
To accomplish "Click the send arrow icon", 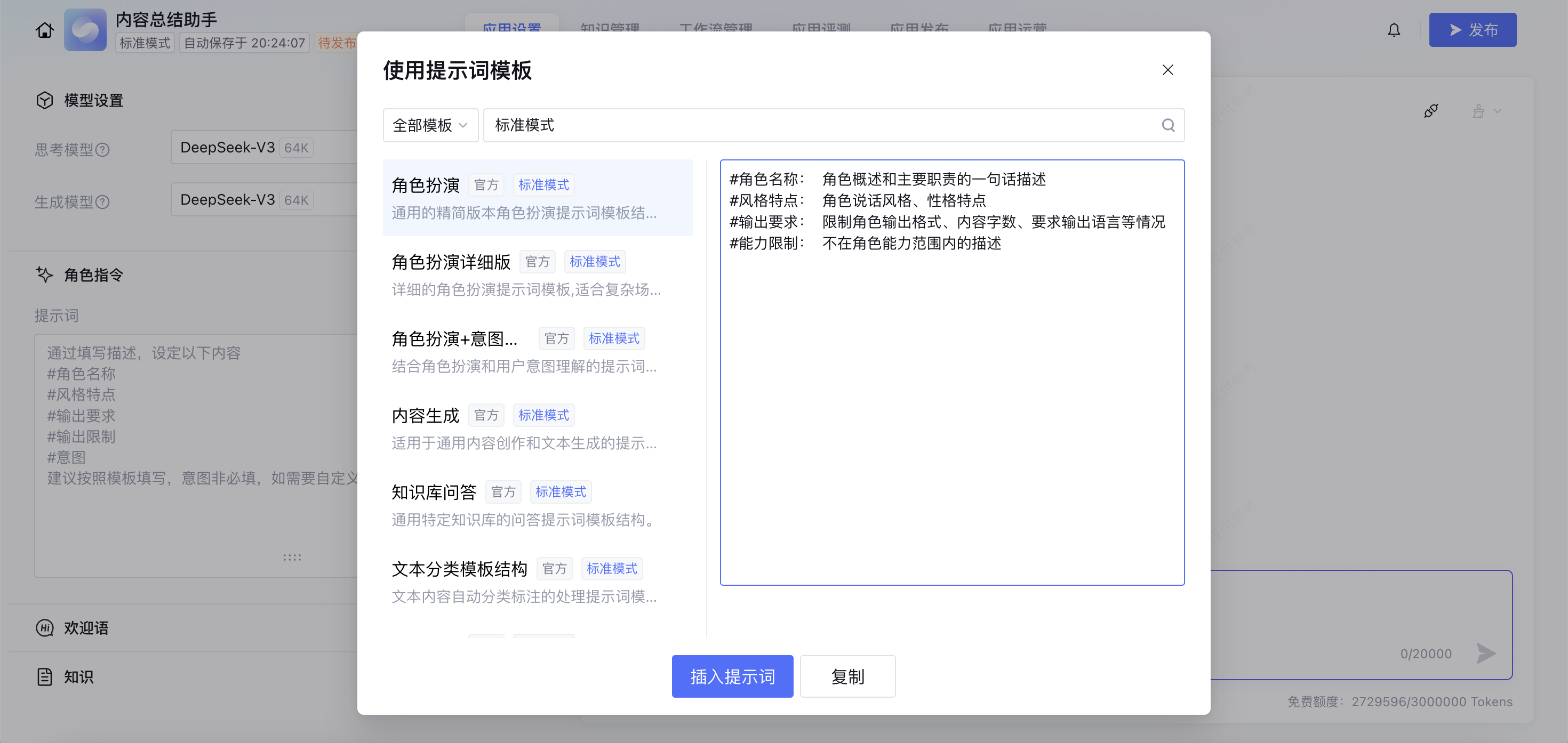I will tap(1486, 653).
